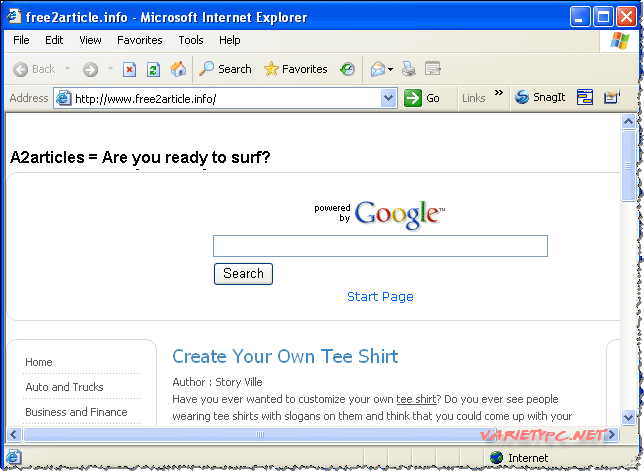The height and width of the screenshot is (471, 644).
Task: Click the IE icon in title bar
Action: [x=14, y=16]
